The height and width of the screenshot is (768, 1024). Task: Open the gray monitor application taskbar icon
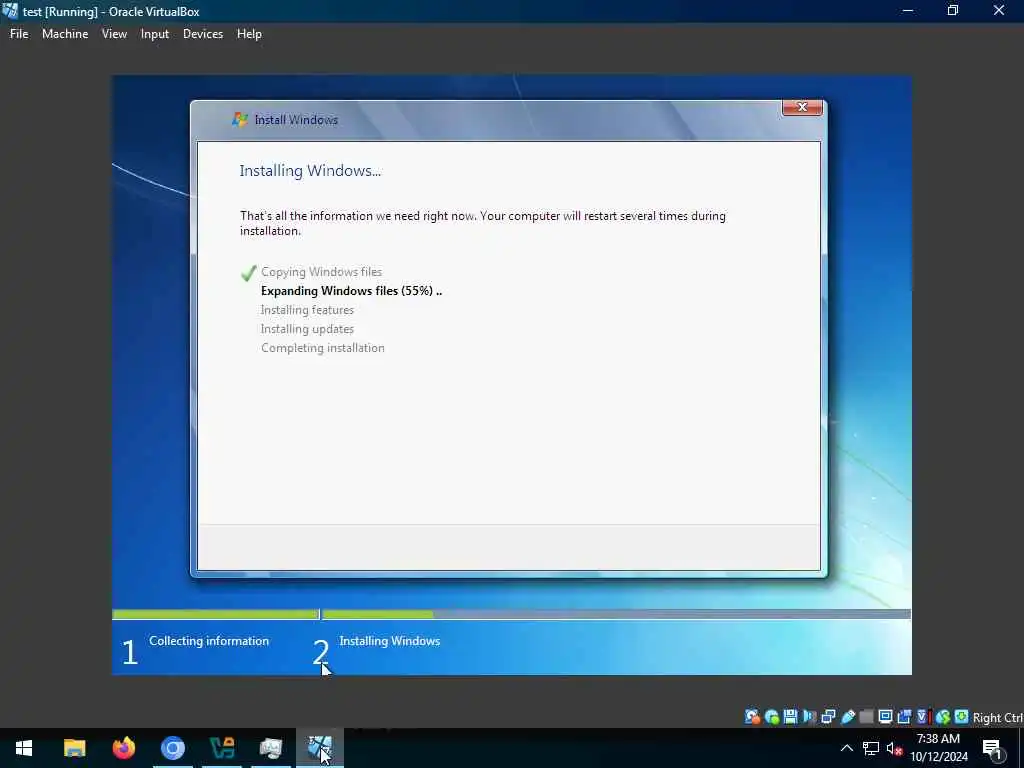pos(271,748)
